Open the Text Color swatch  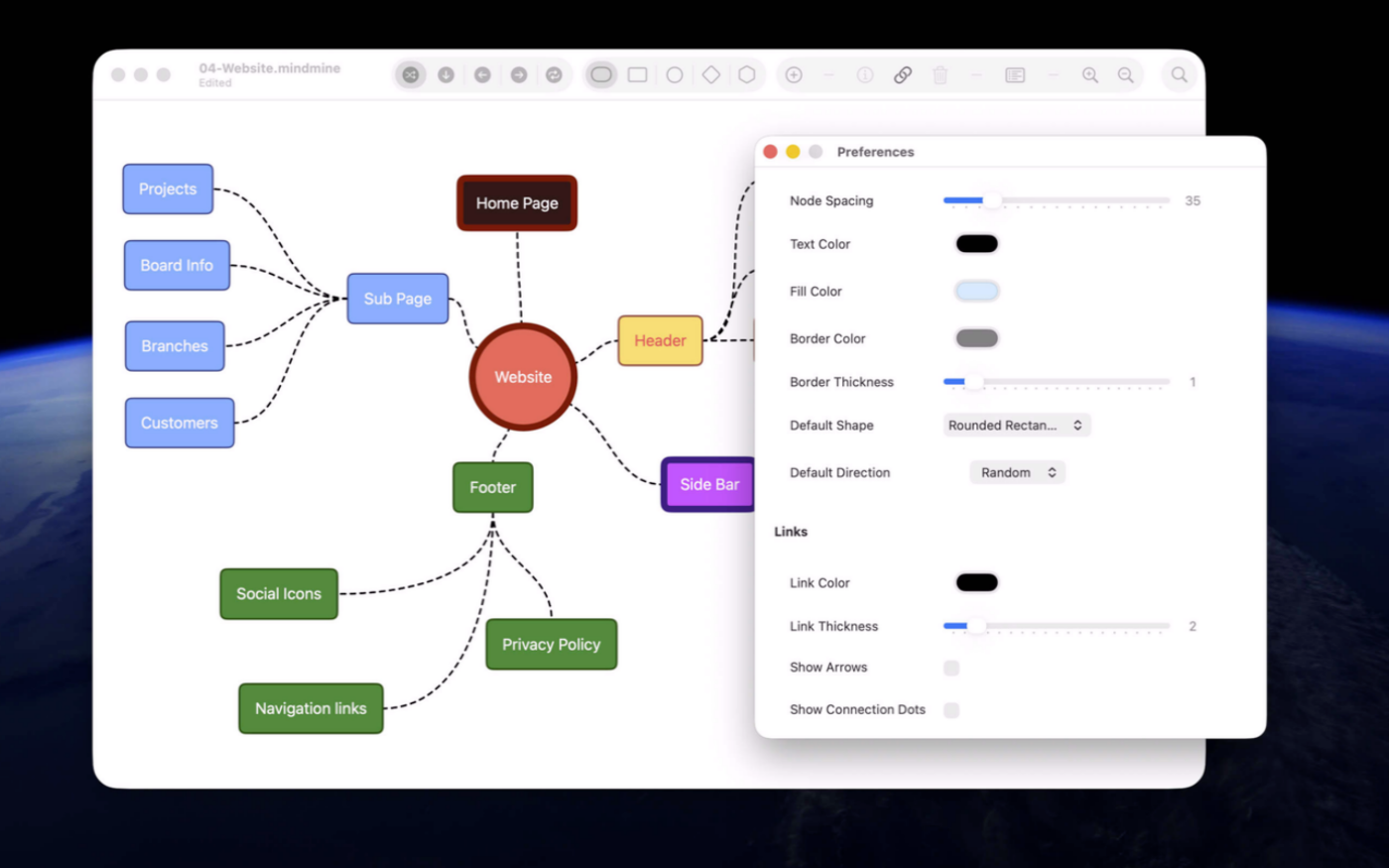pos(977,244)
